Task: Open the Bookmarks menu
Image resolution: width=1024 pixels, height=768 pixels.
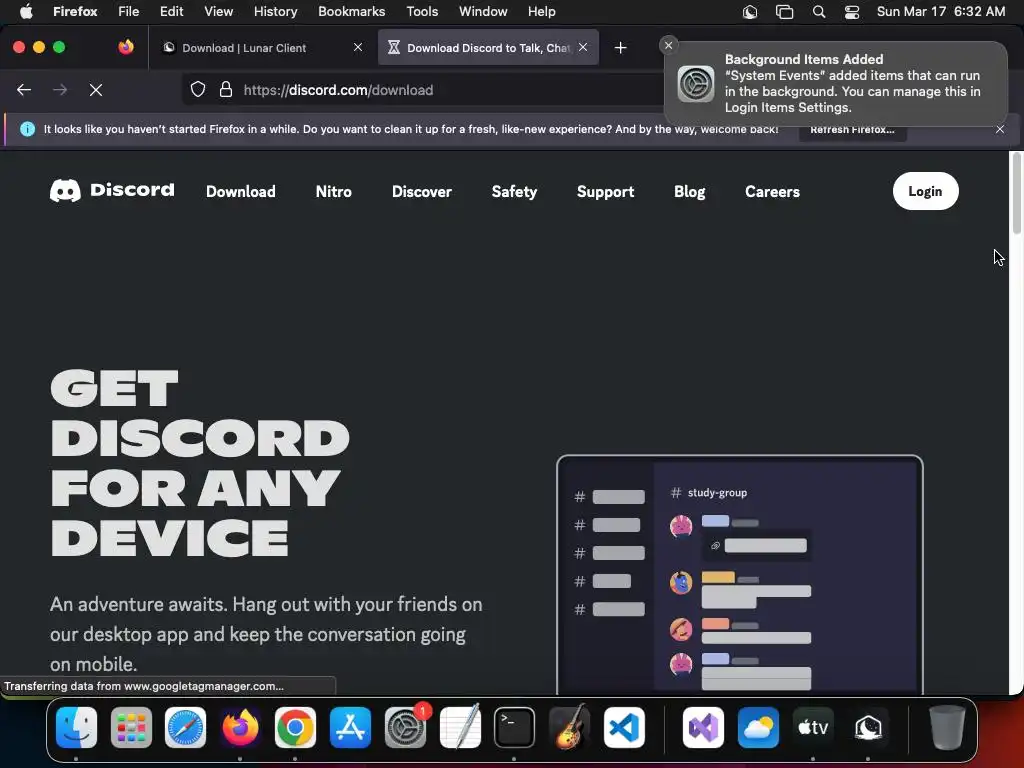Action: point(351,11)
